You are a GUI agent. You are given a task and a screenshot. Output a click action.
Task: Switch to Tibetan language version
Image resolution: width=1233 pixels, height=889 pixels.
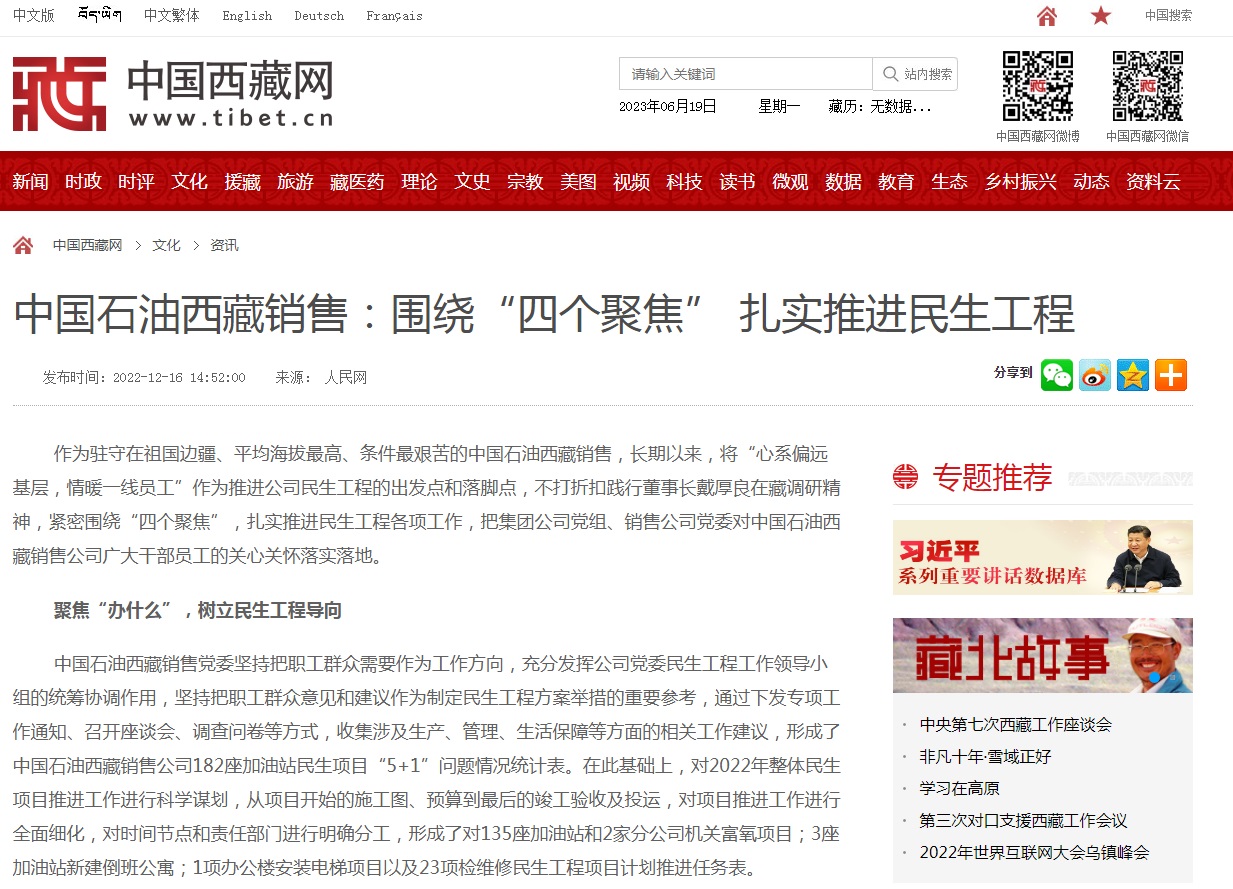tap(100, 15)
